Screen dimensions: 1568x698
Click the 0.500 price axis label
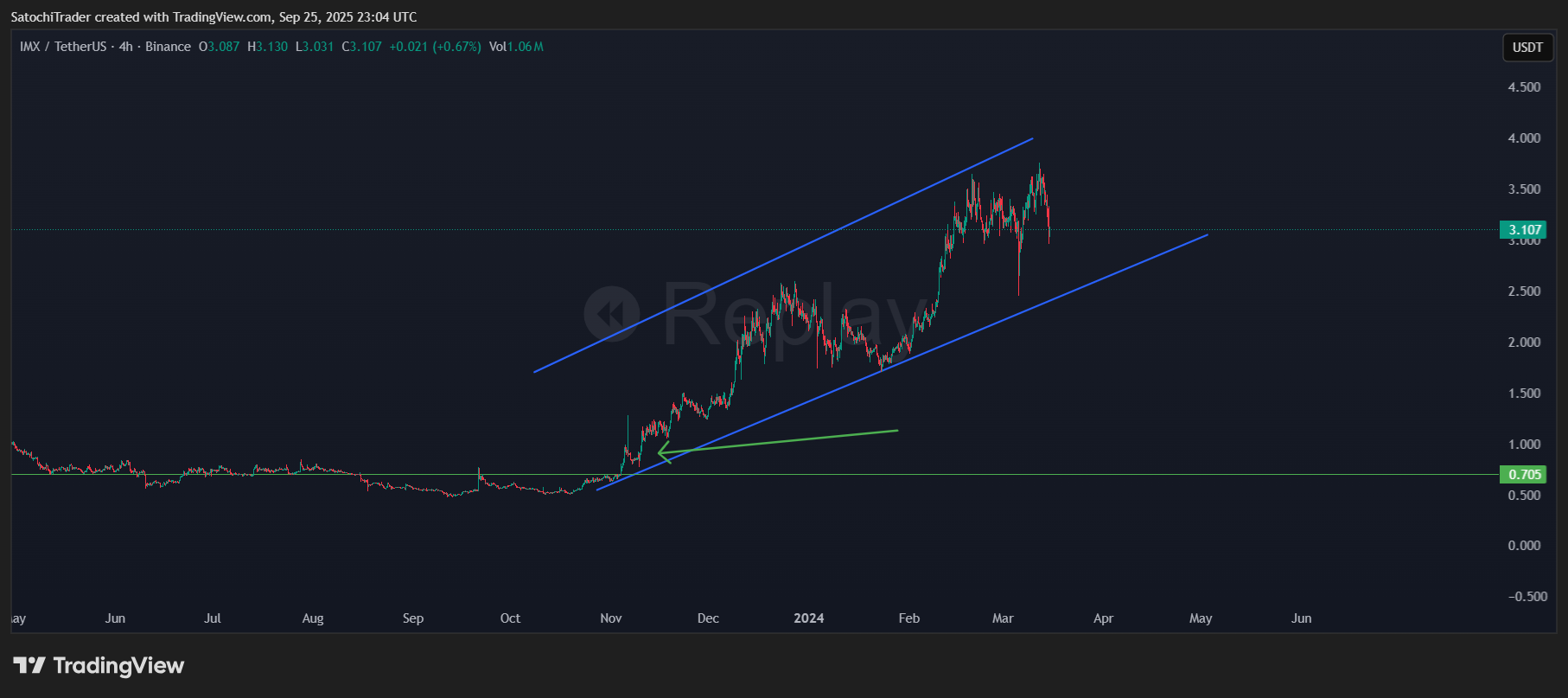pos(1524,496)
